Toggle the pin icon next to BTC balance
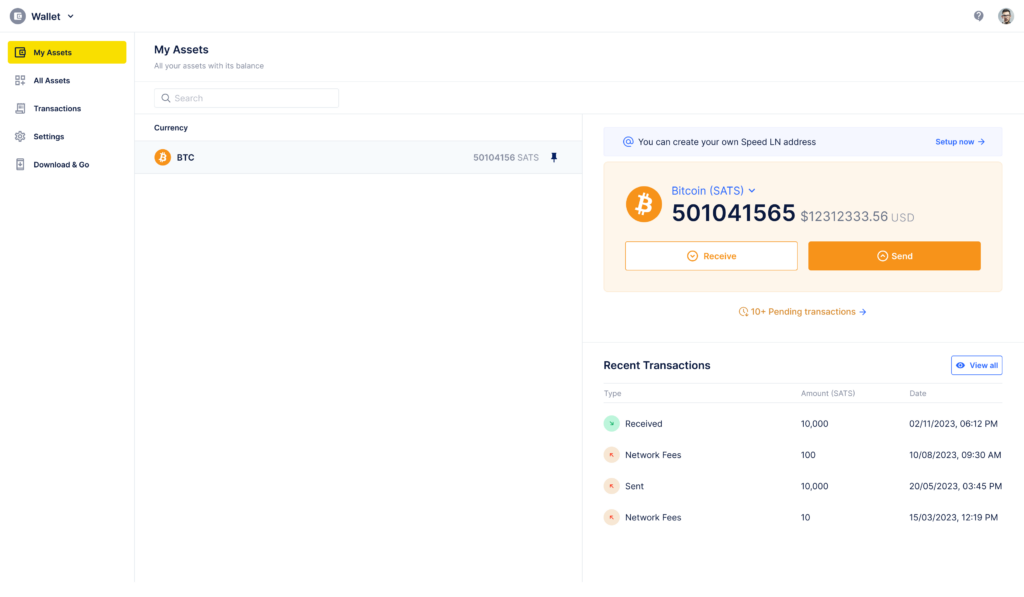The width and height of the screenshot is (1024, 597). click(x=554, y=157)
